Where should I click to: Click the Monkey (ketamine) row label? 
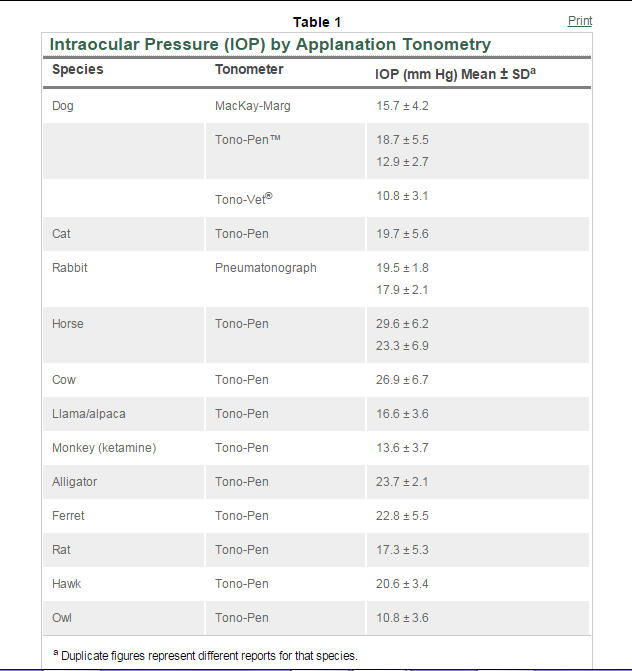click(x=104, y=448)
